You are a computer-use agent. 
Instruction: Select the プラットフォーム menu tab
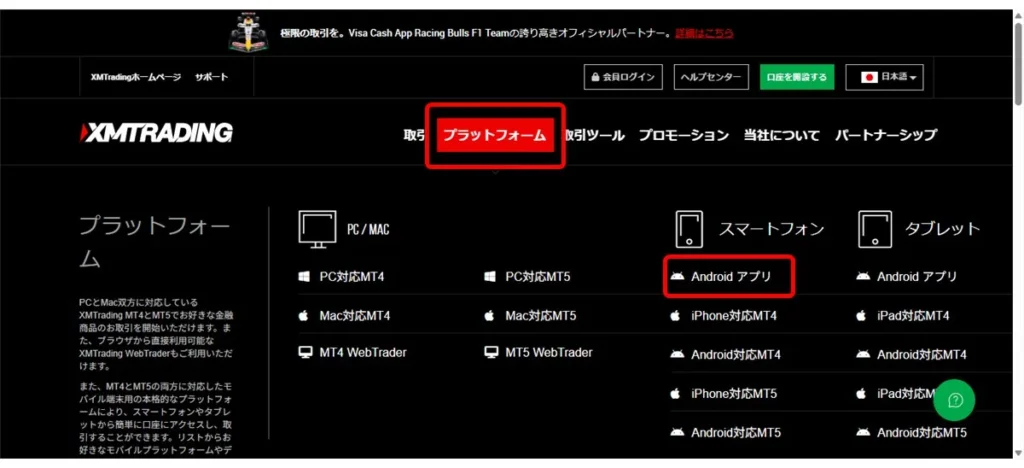click(495, 135)
